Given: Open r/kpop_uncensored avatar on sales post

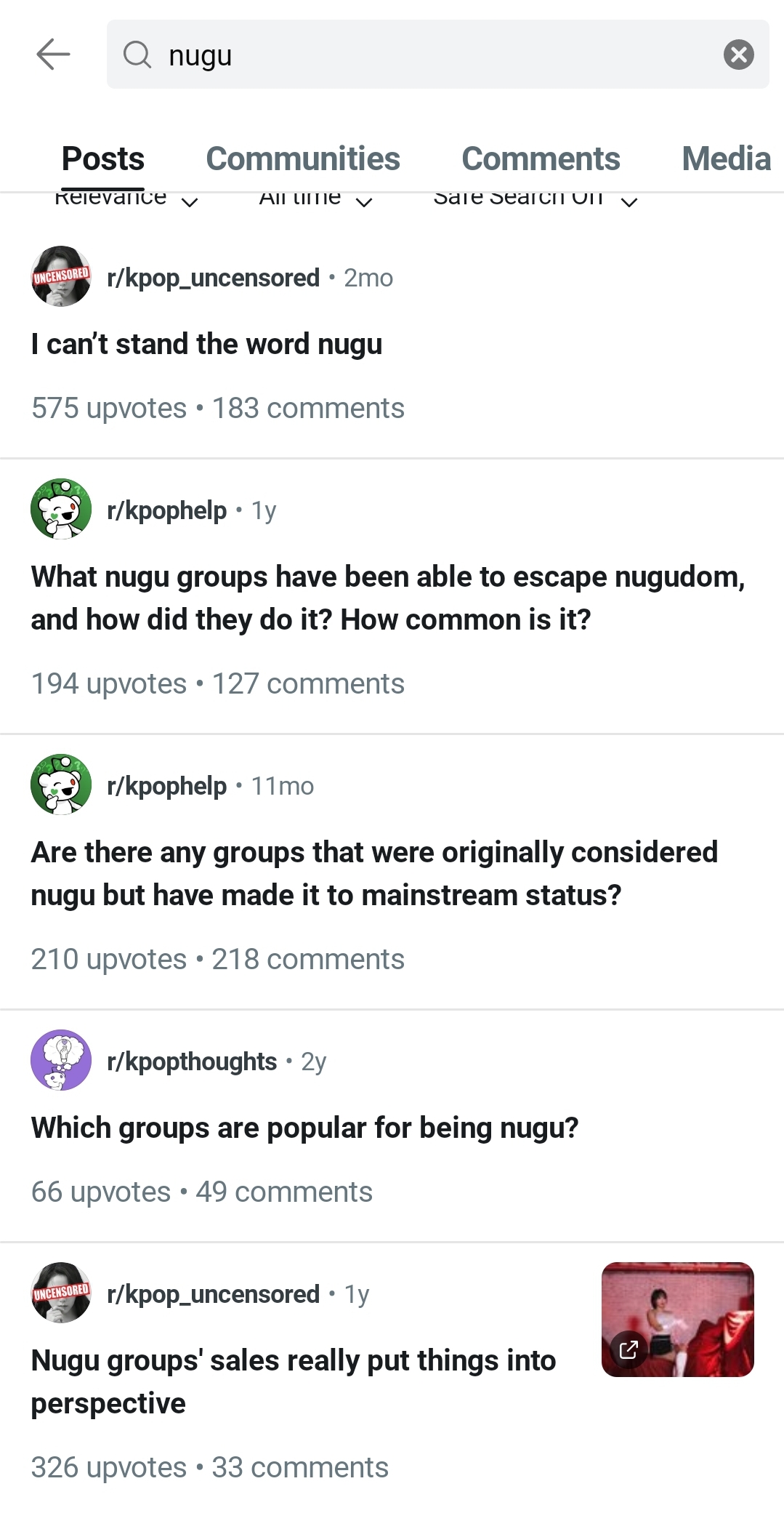Looking at the screenshot, I should click(61, 1293).
